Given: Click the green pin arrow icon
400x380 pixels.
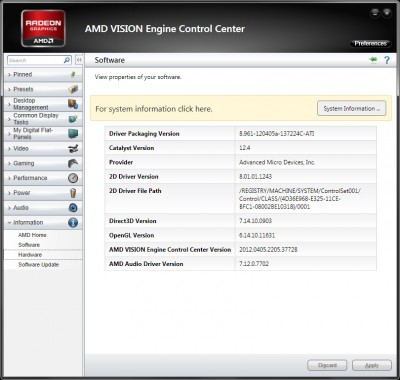Looking at the screenshot, I should (x=373, y=60).
